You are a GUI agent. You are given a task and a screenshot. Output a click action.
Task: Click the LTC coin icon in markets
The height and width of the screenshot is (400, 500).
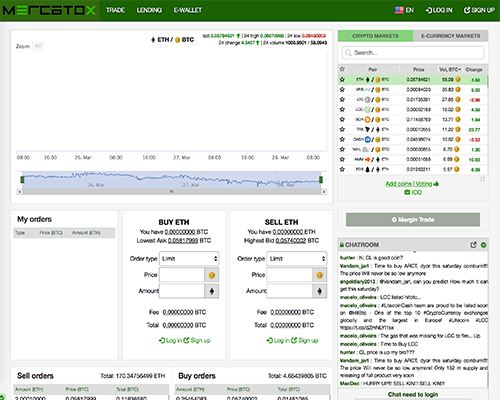click(367, 100)
